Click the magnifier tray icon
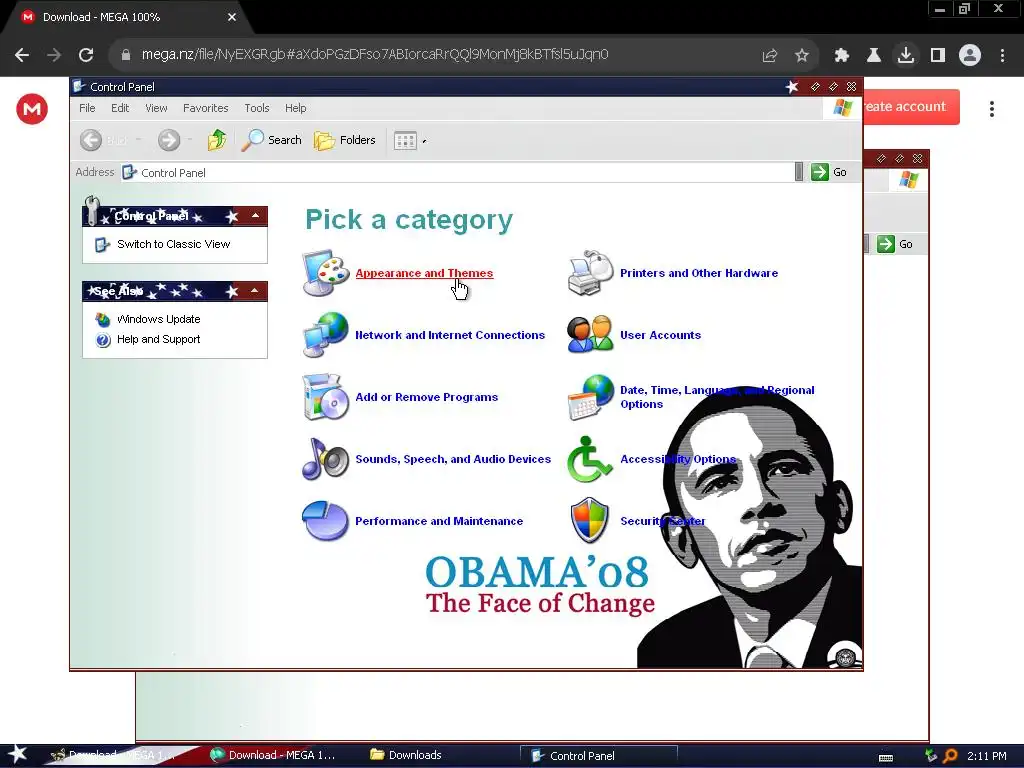Screen dimensions: 1024x768 950,756
